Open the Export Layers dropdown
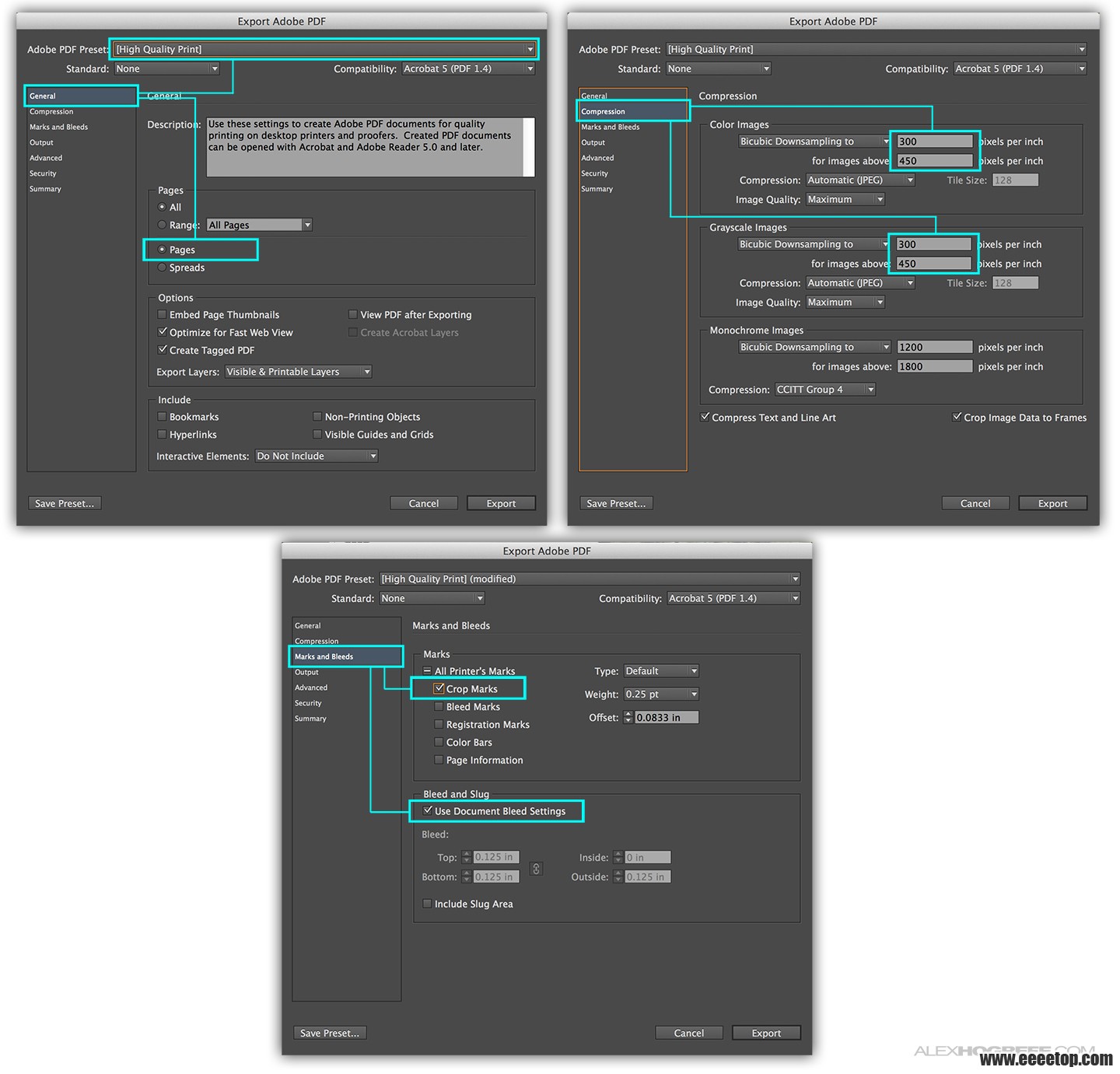 click(298, 372)
